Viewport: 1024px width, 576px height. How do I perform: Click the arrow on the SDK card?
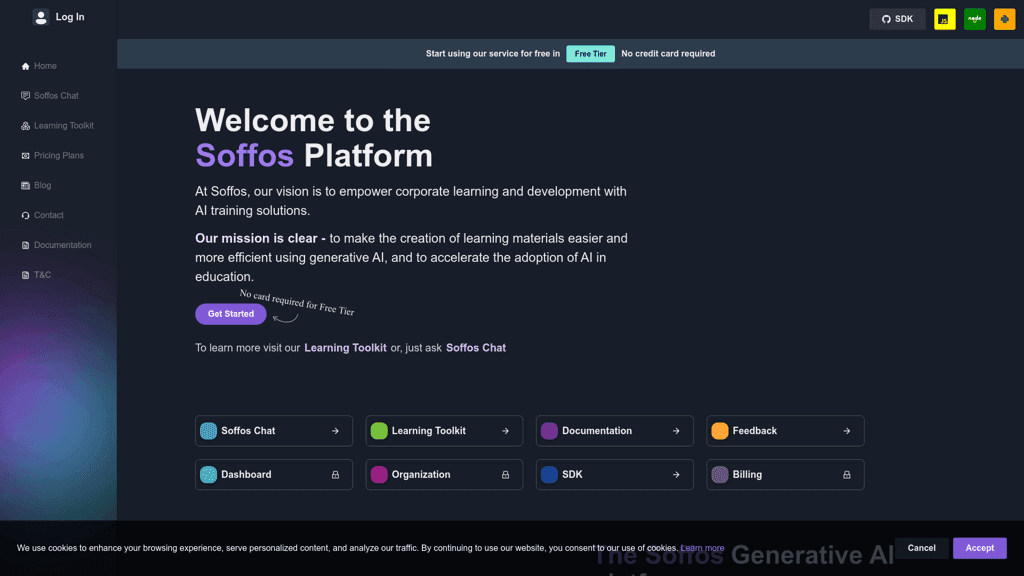pyautogui.click(x=676, y=475)
